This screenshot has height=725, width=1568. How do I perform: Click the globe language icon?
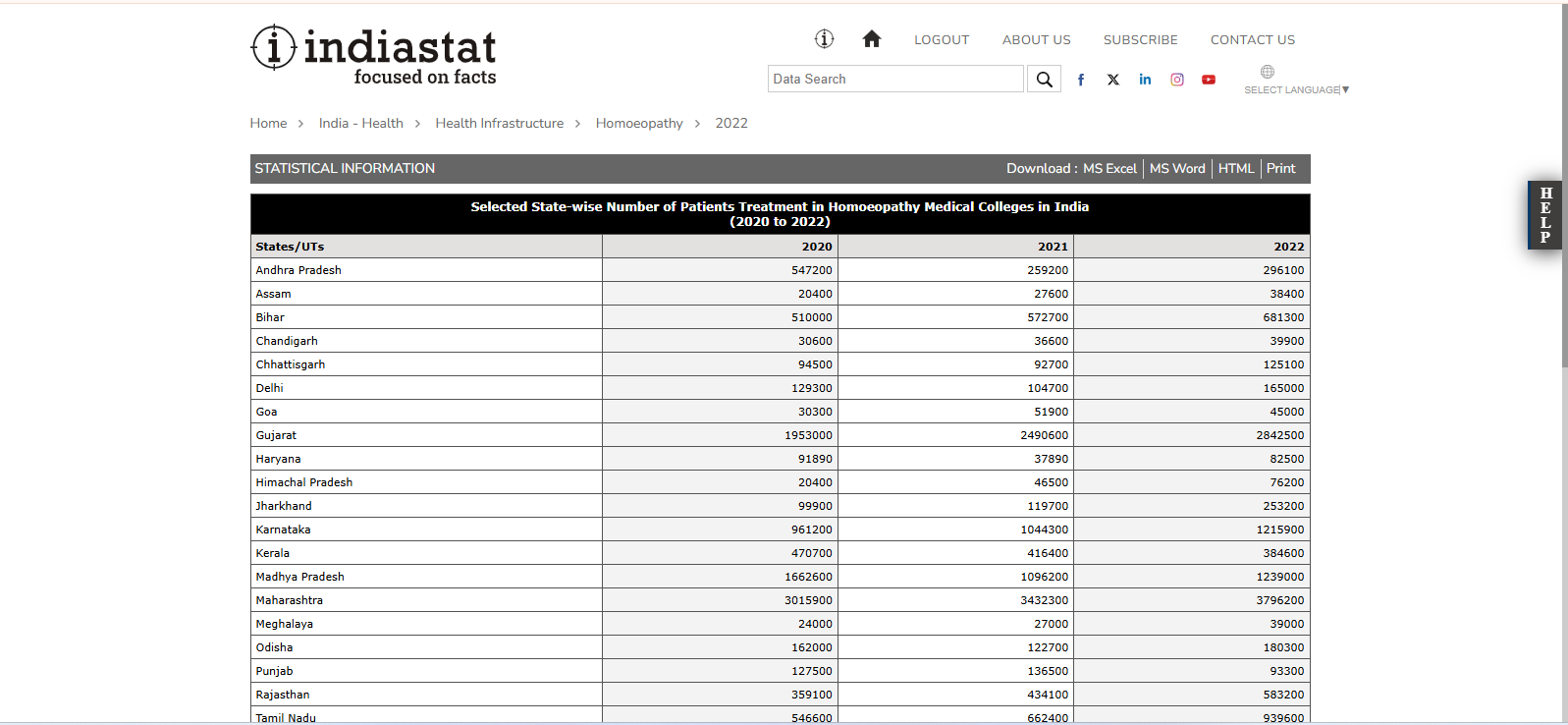(x=1268, y=72)
